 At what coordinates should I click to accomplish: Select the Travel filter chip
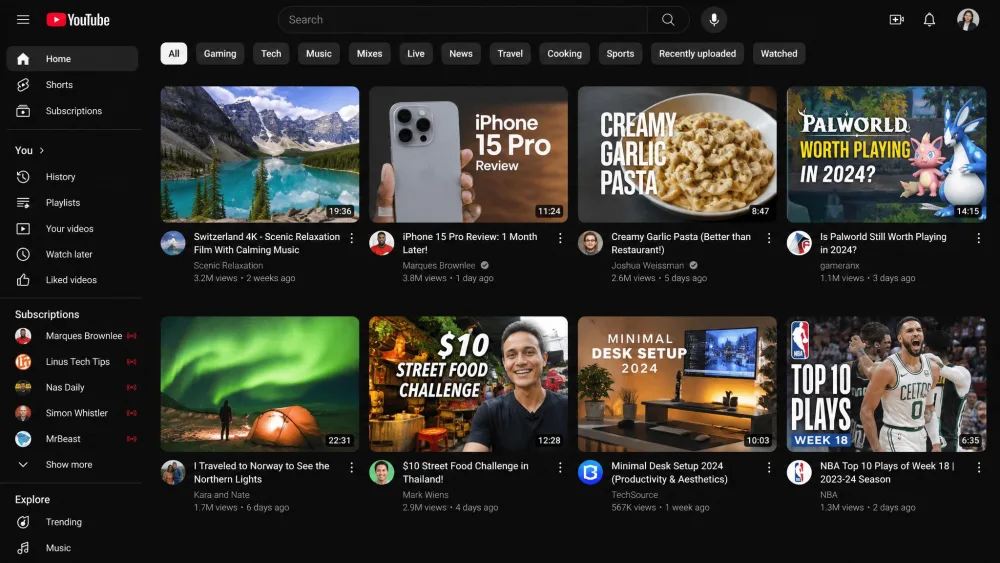coord(510,54)
